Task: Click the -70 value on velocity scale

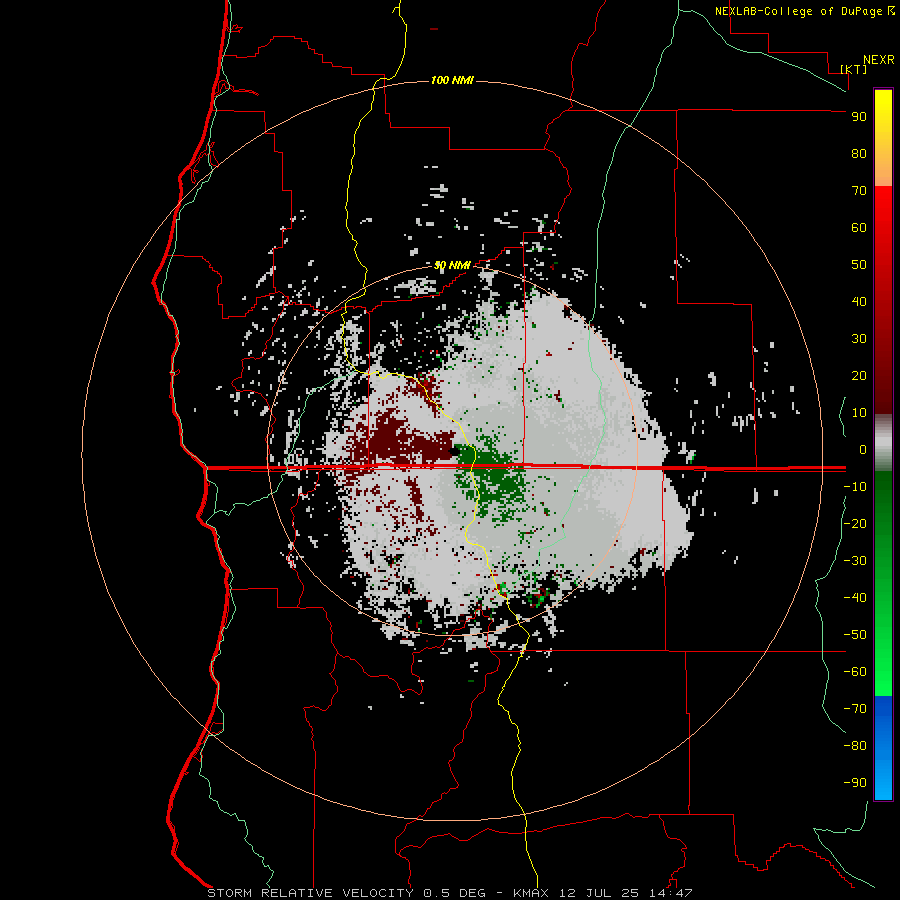Action: (855, 709)
